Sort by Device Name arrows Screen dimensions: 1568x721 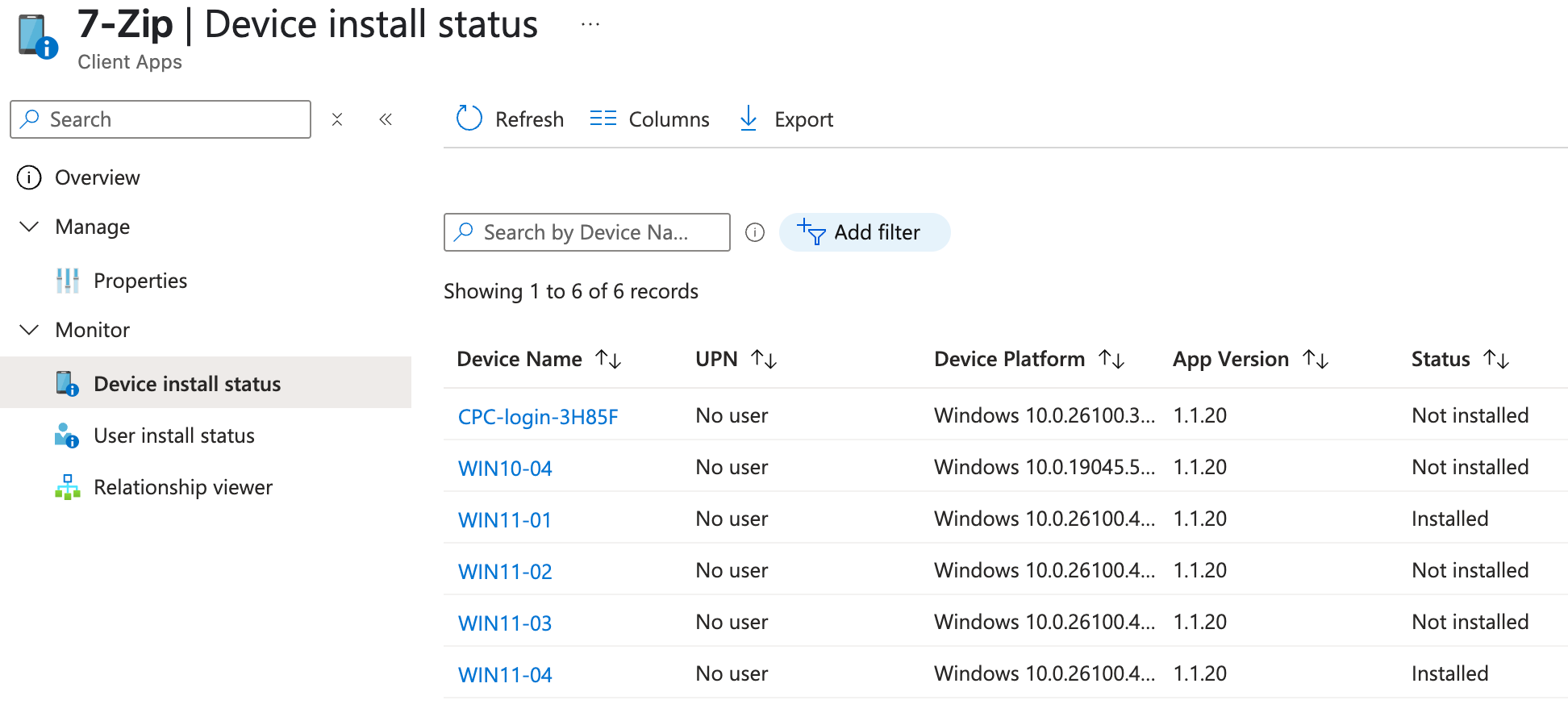608,359
